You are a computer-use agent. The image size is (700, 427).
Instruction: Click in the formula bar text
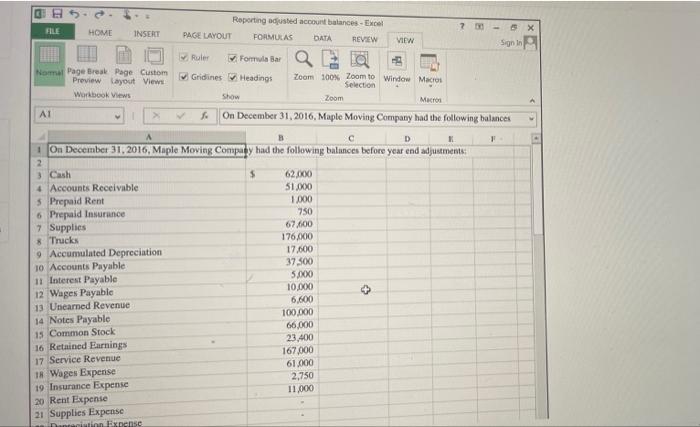point(366,117)
